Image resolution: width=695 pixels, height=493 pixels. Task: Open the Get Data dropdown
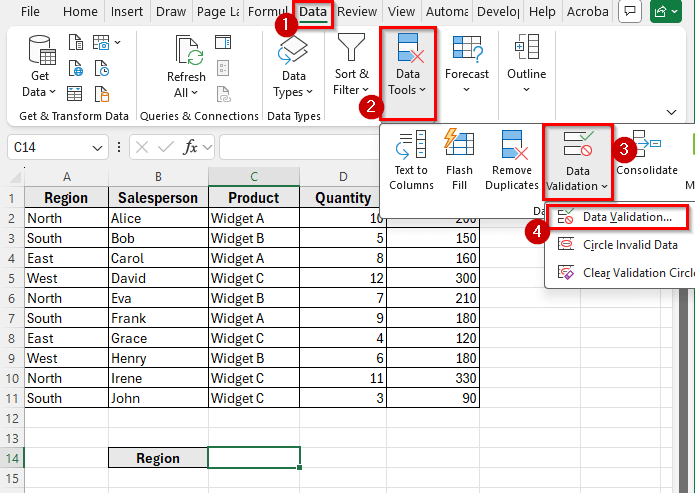[x=39, y=67]
